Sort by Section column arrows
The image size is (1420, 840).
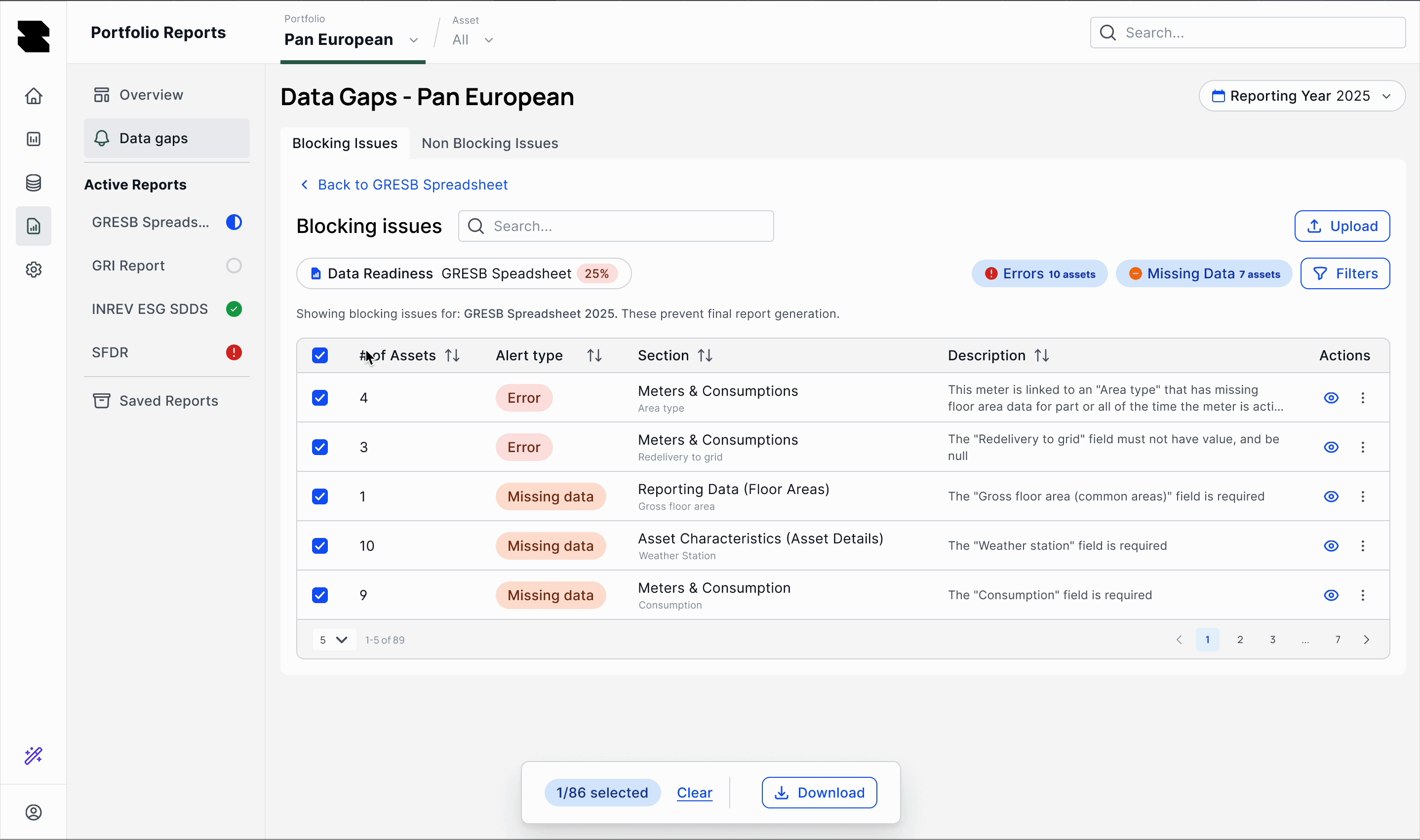tap(705, 355)
